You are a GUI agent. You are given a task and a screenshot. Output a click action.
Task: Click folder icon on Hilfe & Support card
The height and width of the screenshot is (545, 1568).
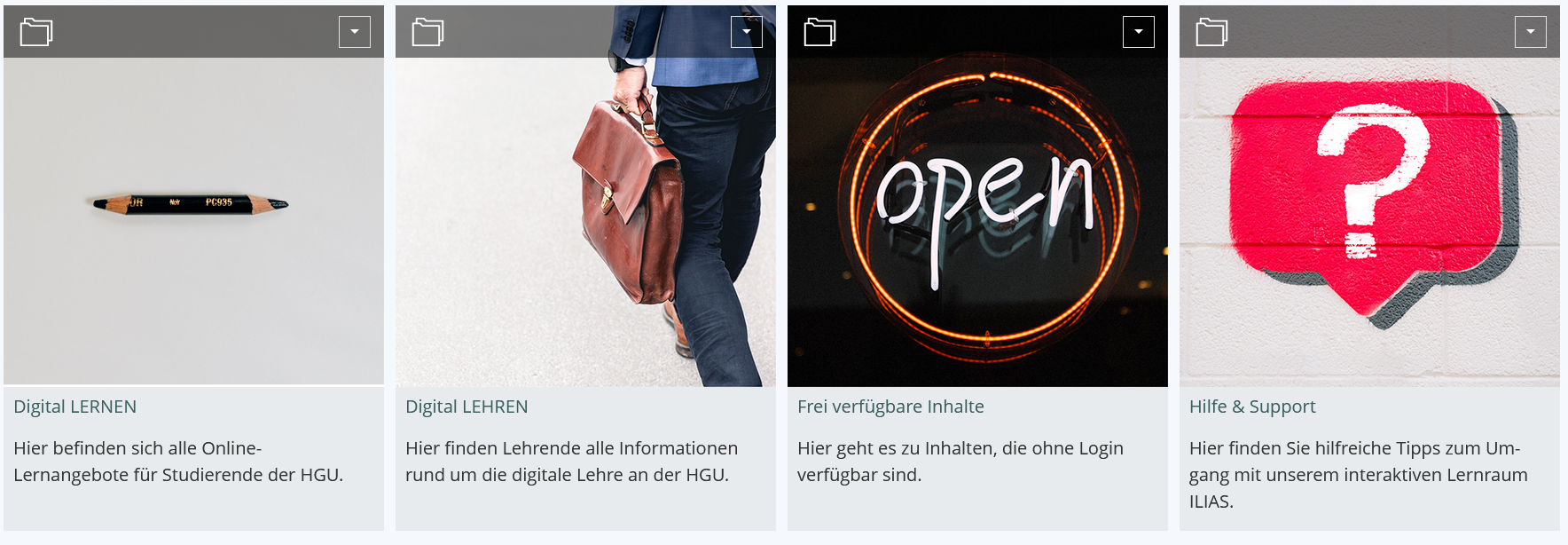click(1212, 32)
